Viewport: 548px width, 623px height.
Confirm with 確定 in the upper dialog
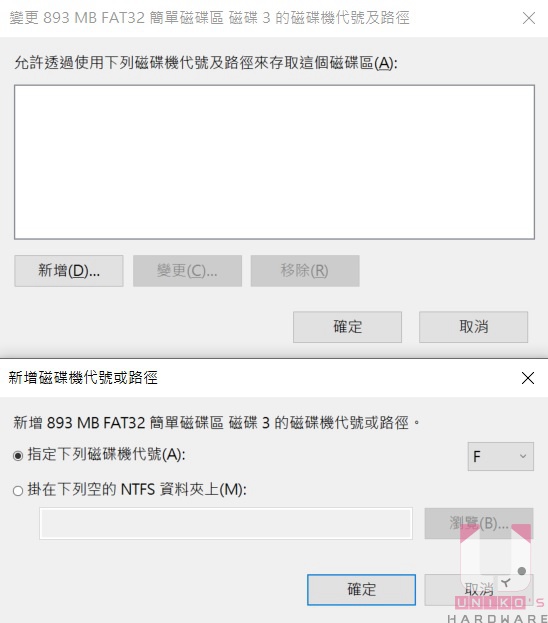coord(347,327)
